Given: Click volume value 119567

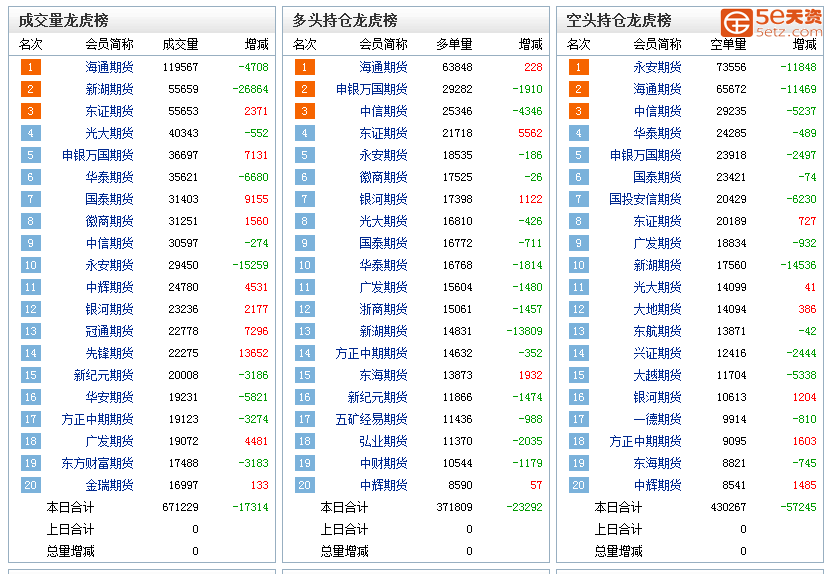Looking at the screenshot, I should tap(181, 67).
